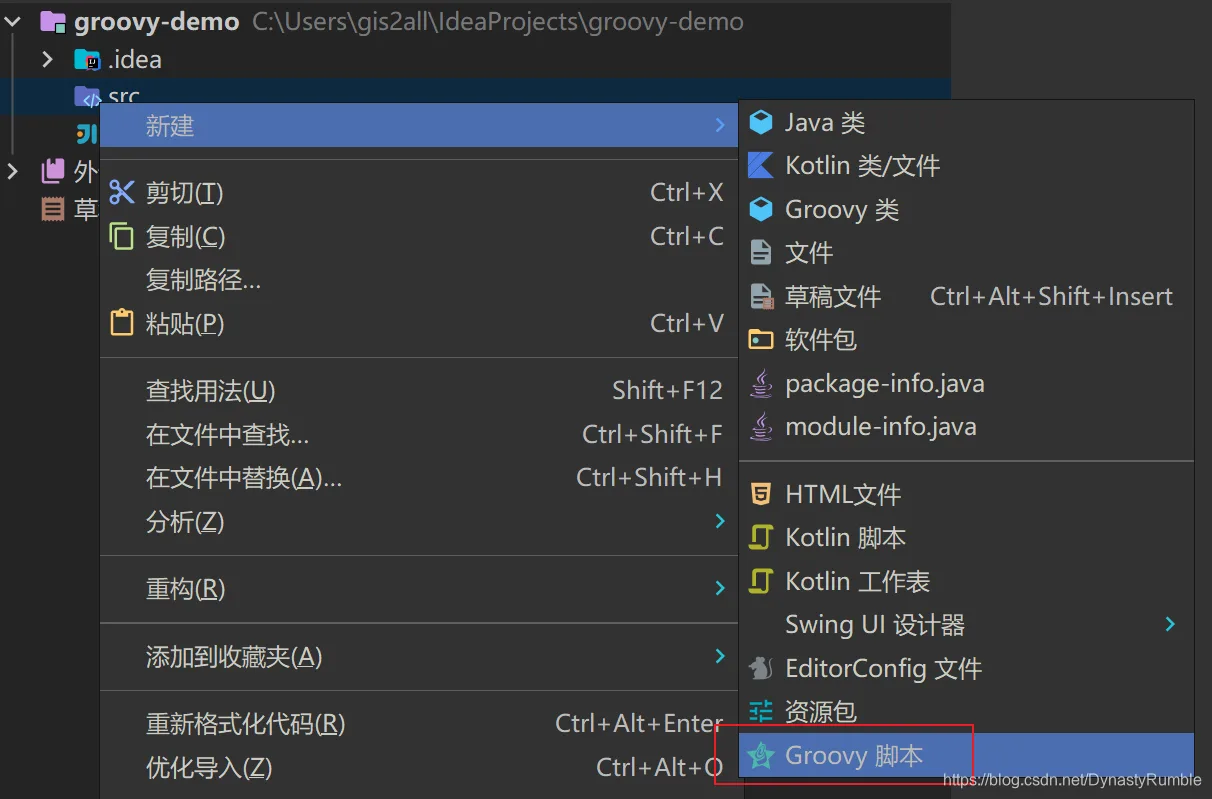1212x799 pixels.
Task: Click the EditorConfig 文件 mouse icon
Action: pos(761,668)
